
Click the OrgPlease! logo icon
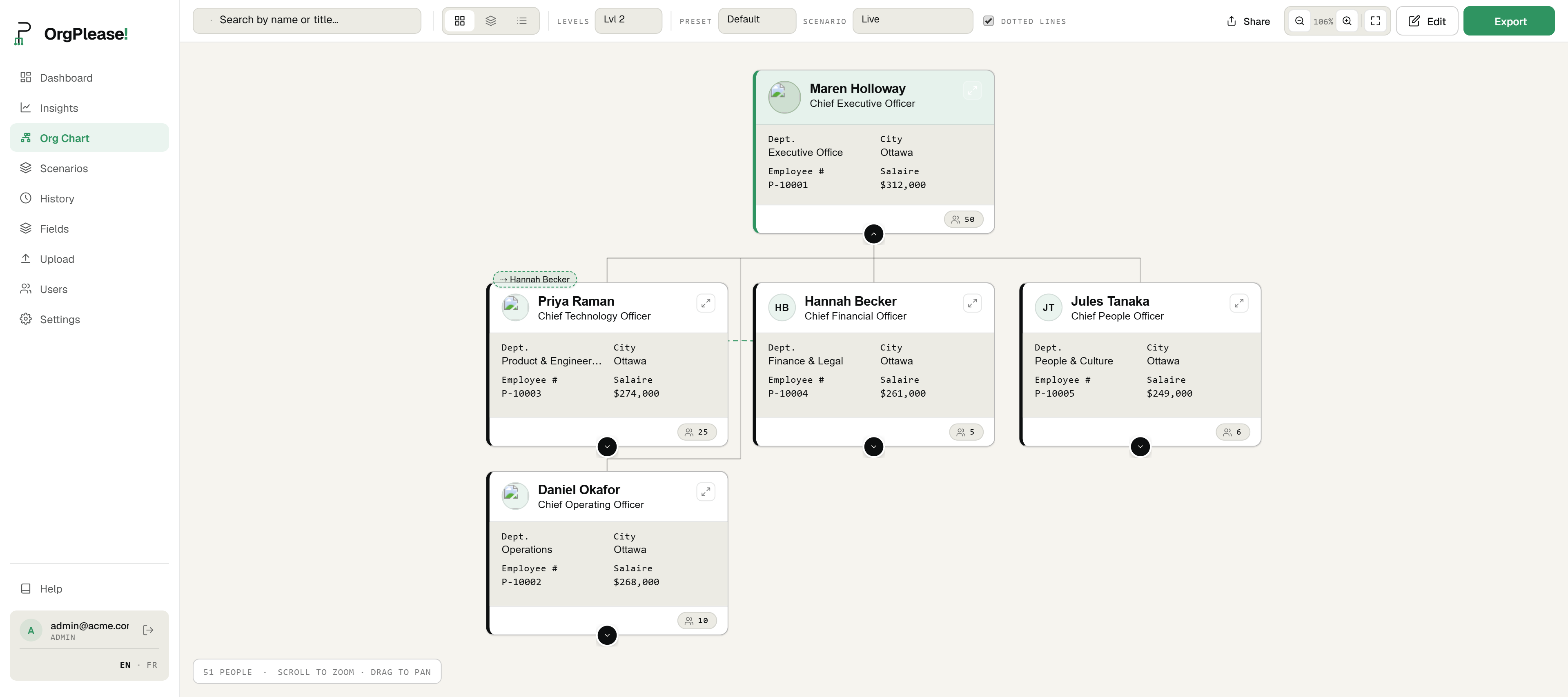pos(22,33)
